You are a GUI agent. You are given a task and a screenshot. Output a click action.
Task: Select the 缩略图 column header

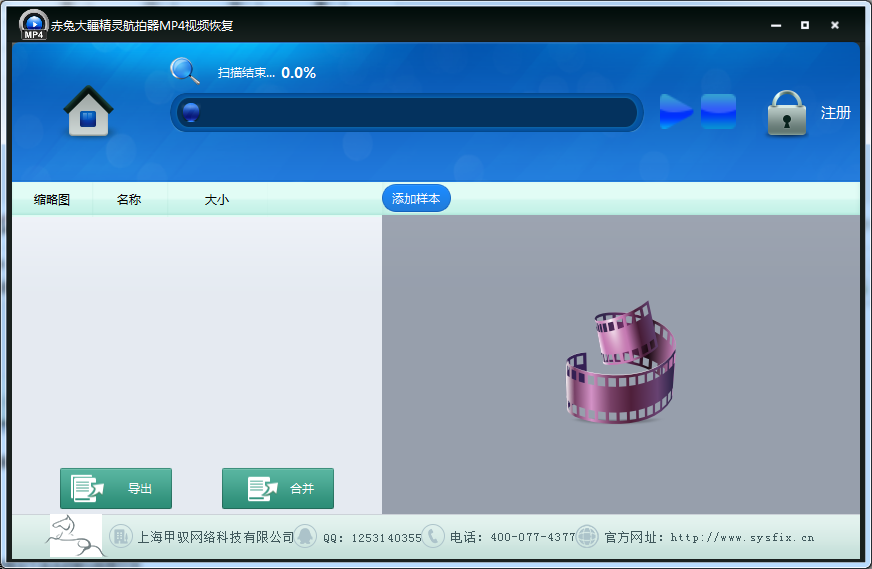(52, 199)
